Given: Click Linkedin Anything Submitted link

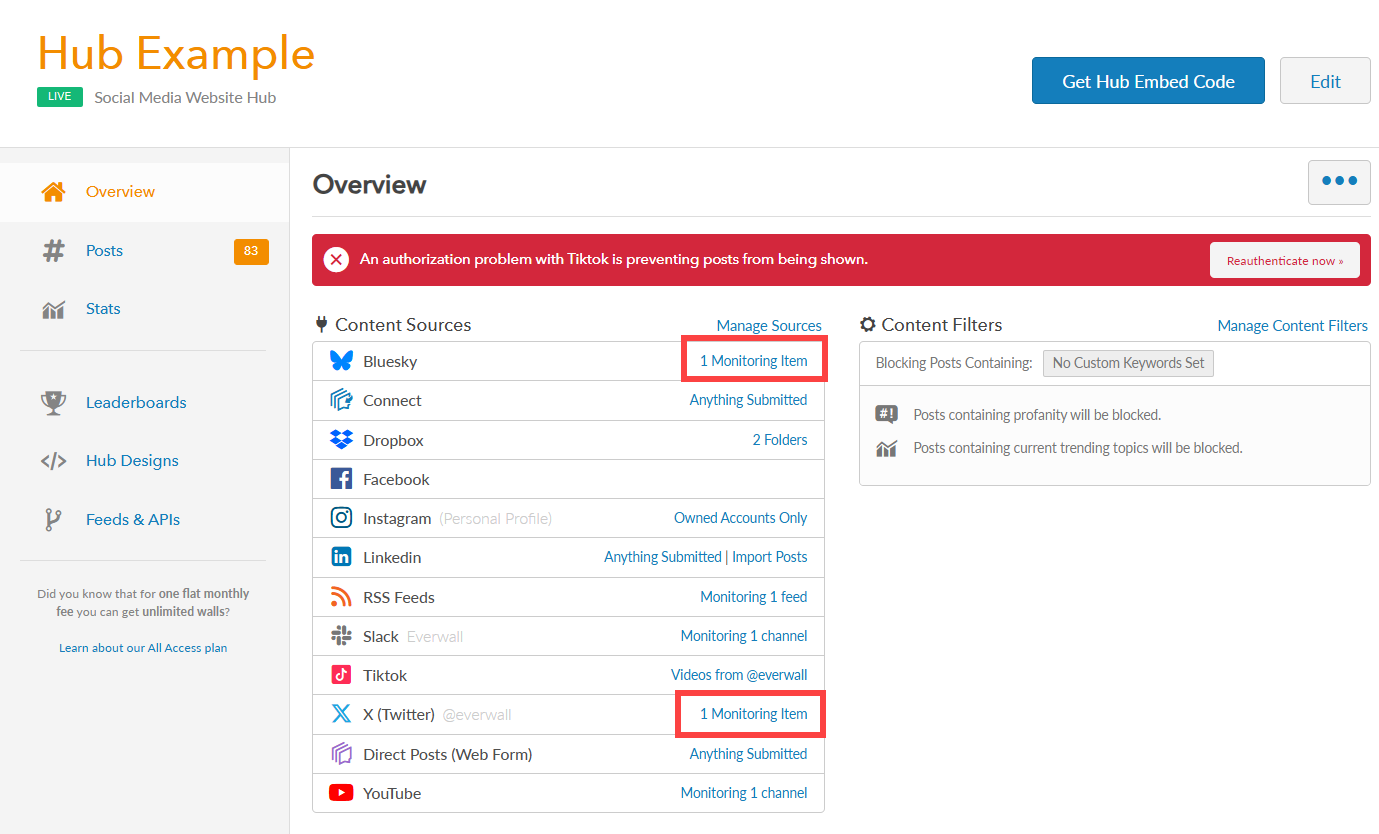Looking at the screenshot, I should [663, 557].
